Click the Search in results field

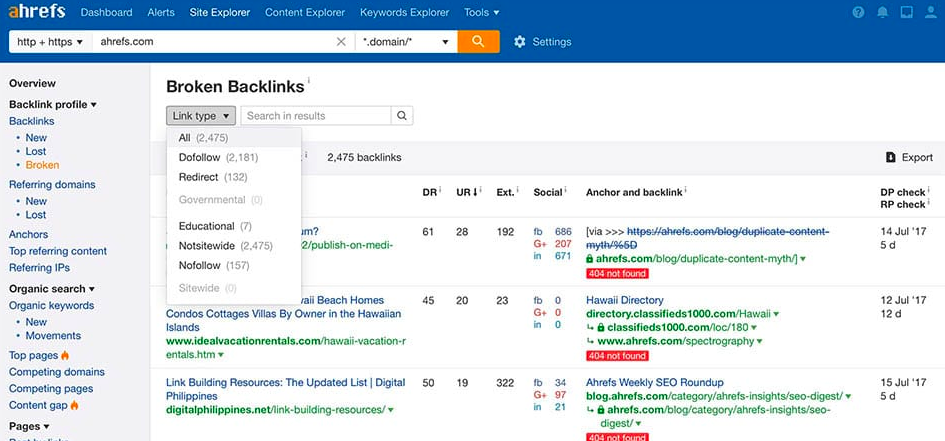click(x=316, y=116)
